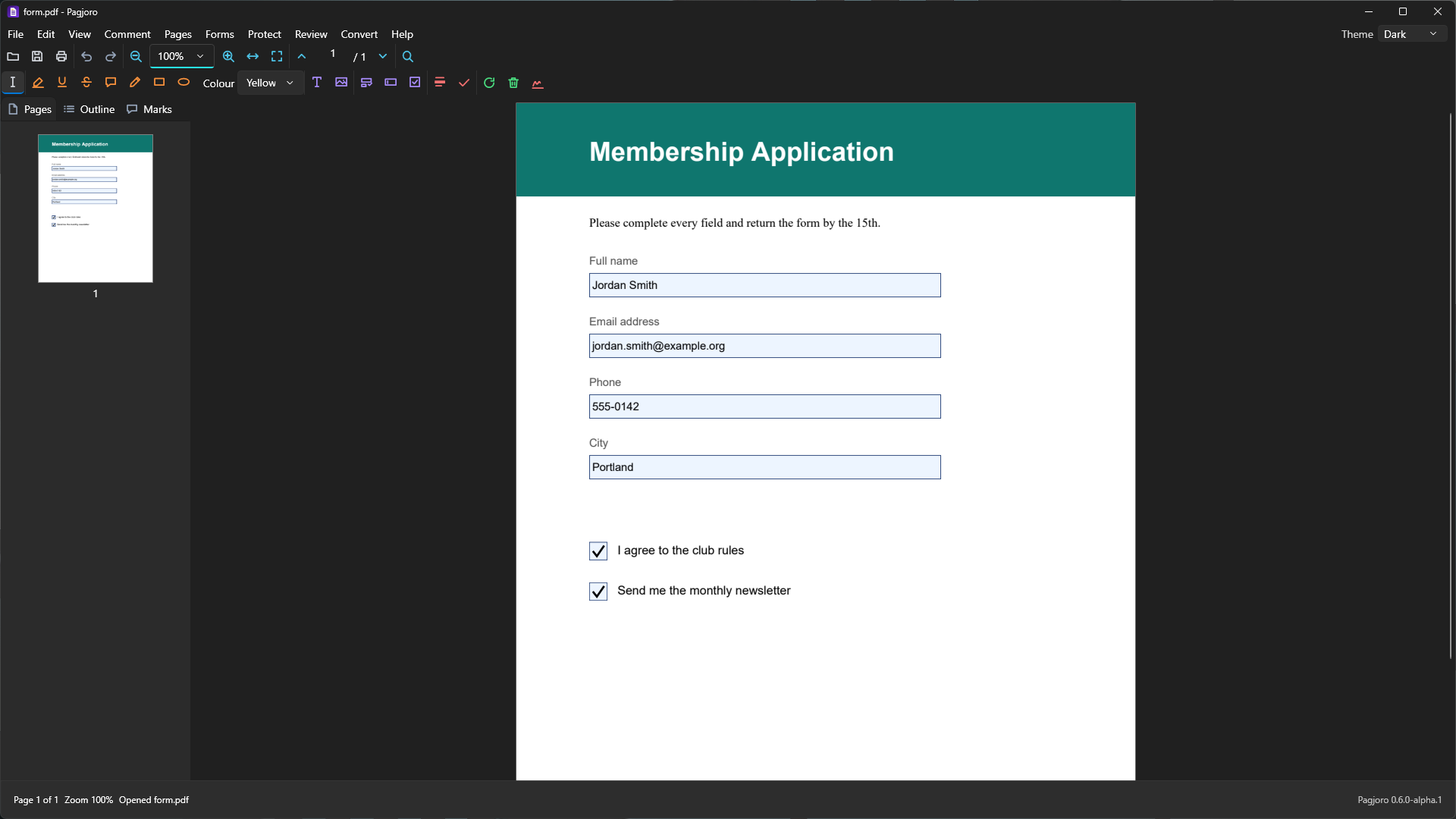Image resolution: width=1456 pixels, height=819 pixels.
Task: Zoom in with the plus magnifier icon
Action: tap(228, 57)
